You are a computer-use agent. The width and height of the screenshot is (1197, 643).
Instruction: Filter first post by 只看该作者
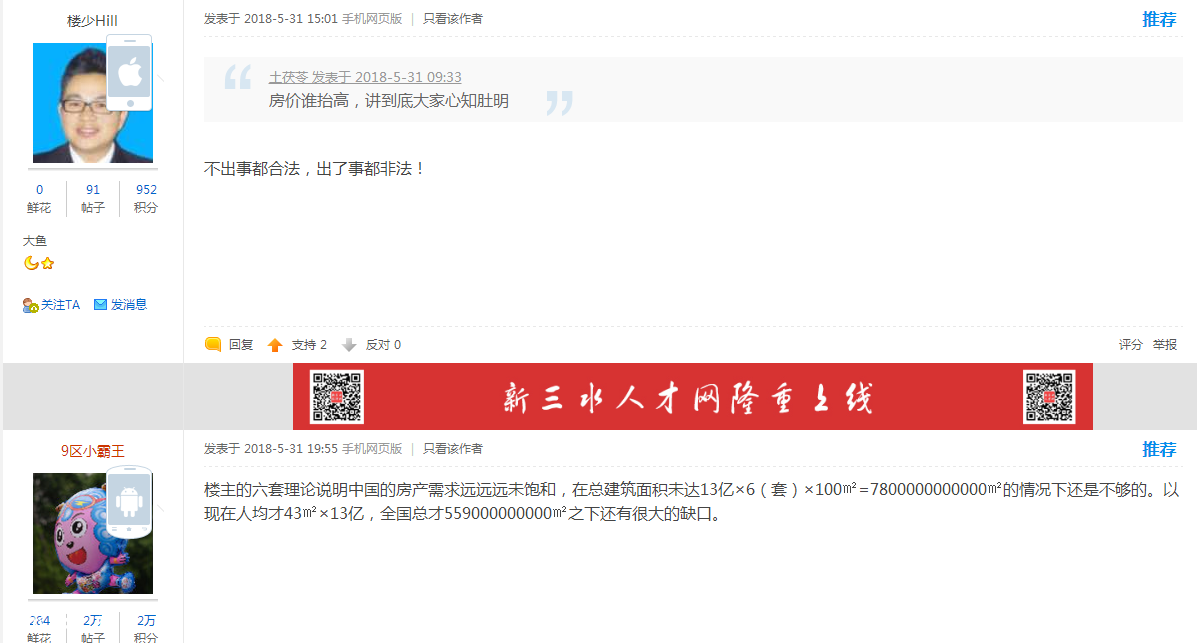452,18
